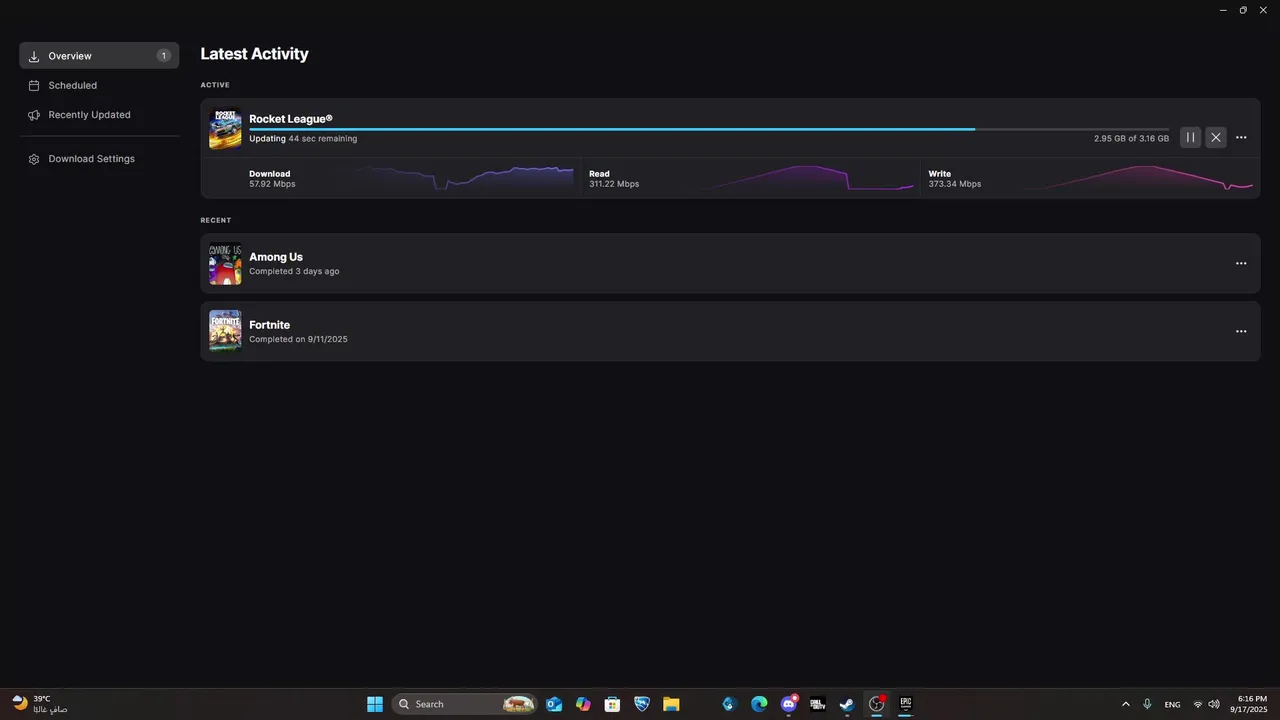This screenshot has height=720, width=1280.
Task: Open Among Us more options menu
Action: point(1241,264)
